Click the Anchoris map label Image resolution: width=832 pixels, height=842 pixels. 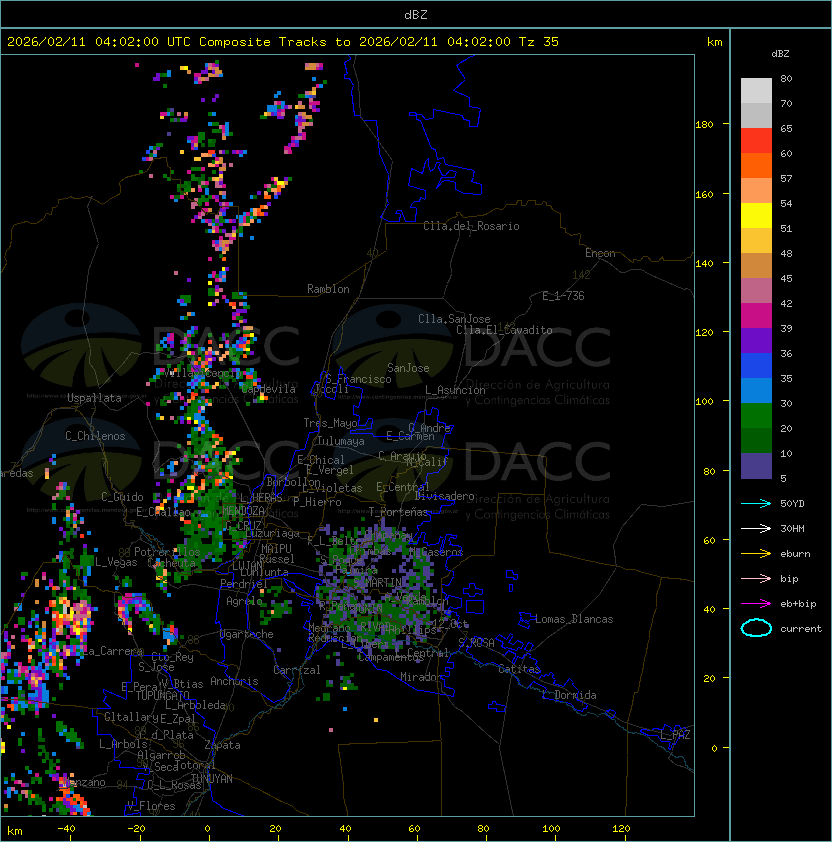234,681
